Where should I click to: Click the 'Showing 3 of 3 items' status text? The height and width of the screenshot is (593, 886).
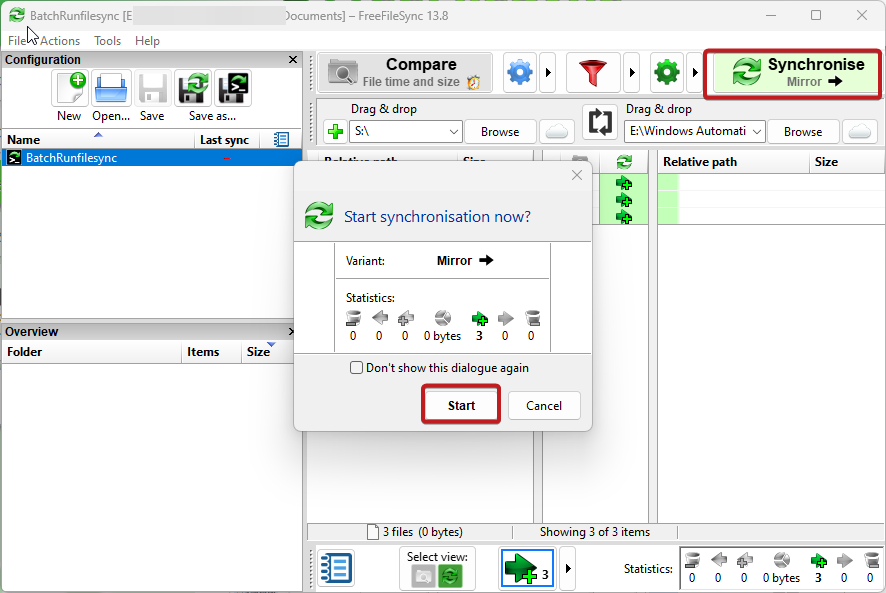594,532
